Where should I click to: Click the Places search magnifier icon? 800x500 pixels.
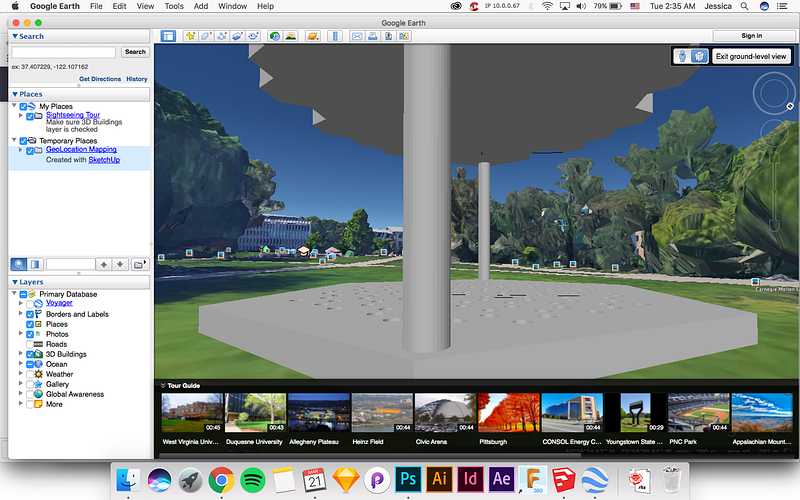(x=19, y=264)
